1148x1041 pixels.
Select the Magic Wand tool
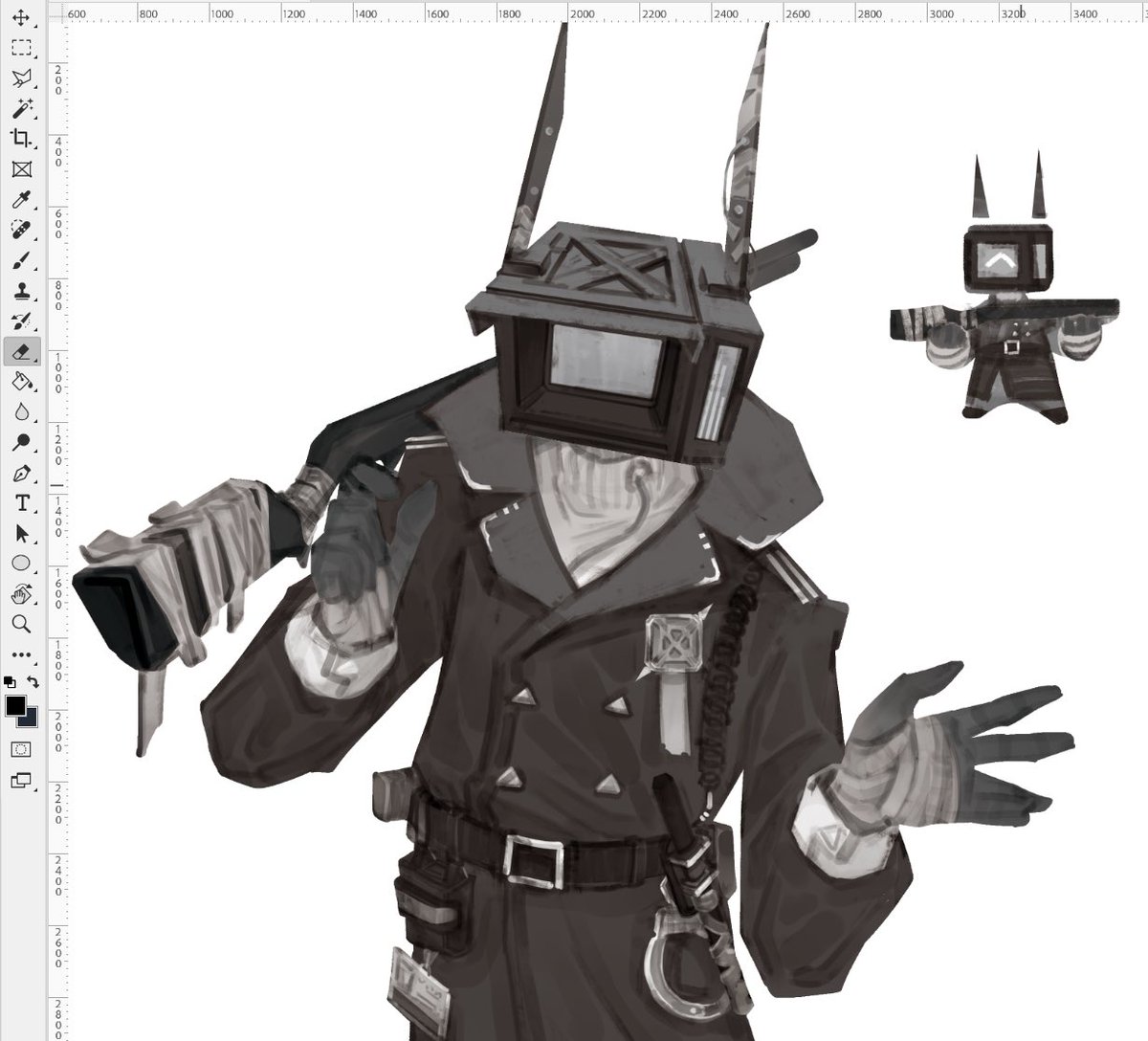coord(21,109)
